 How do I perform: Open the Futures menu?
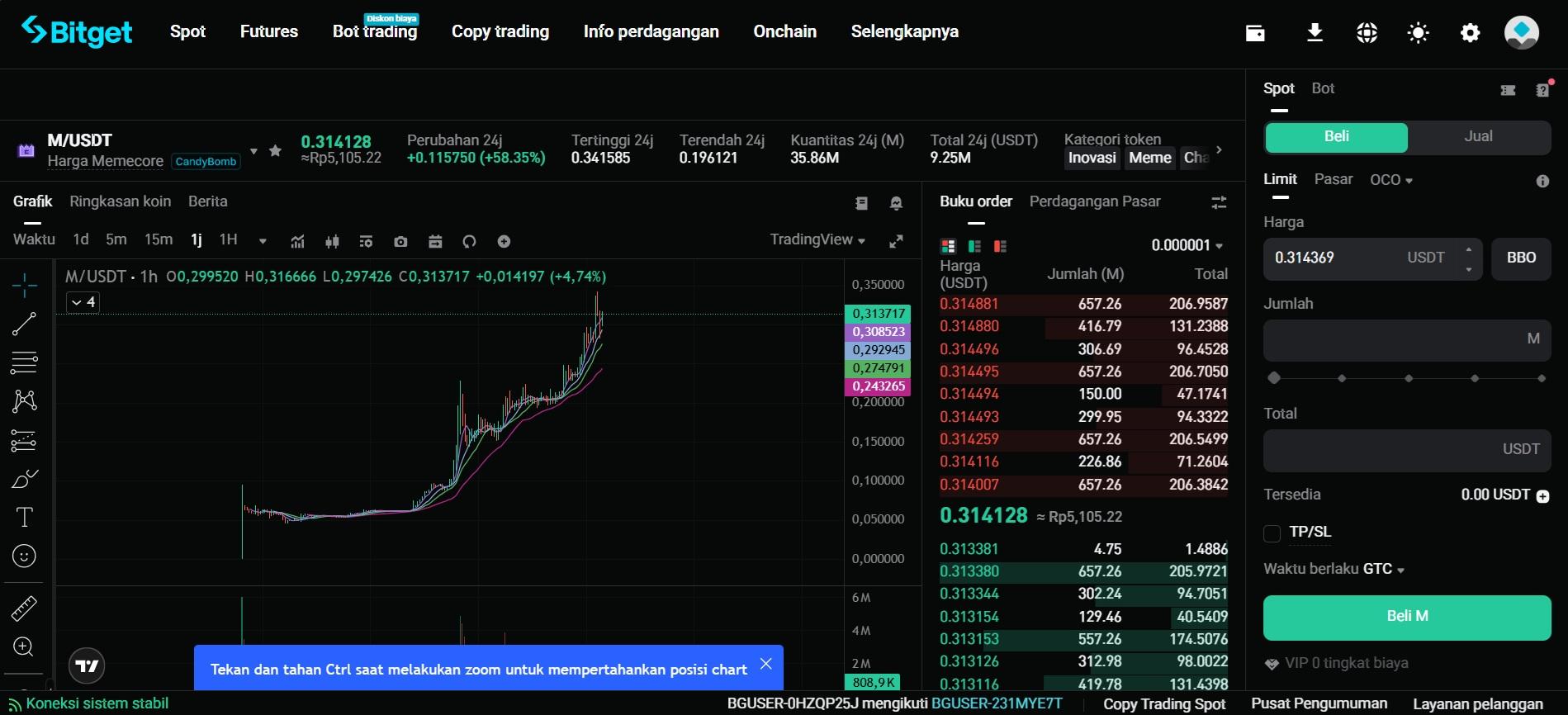pos(268,31)
